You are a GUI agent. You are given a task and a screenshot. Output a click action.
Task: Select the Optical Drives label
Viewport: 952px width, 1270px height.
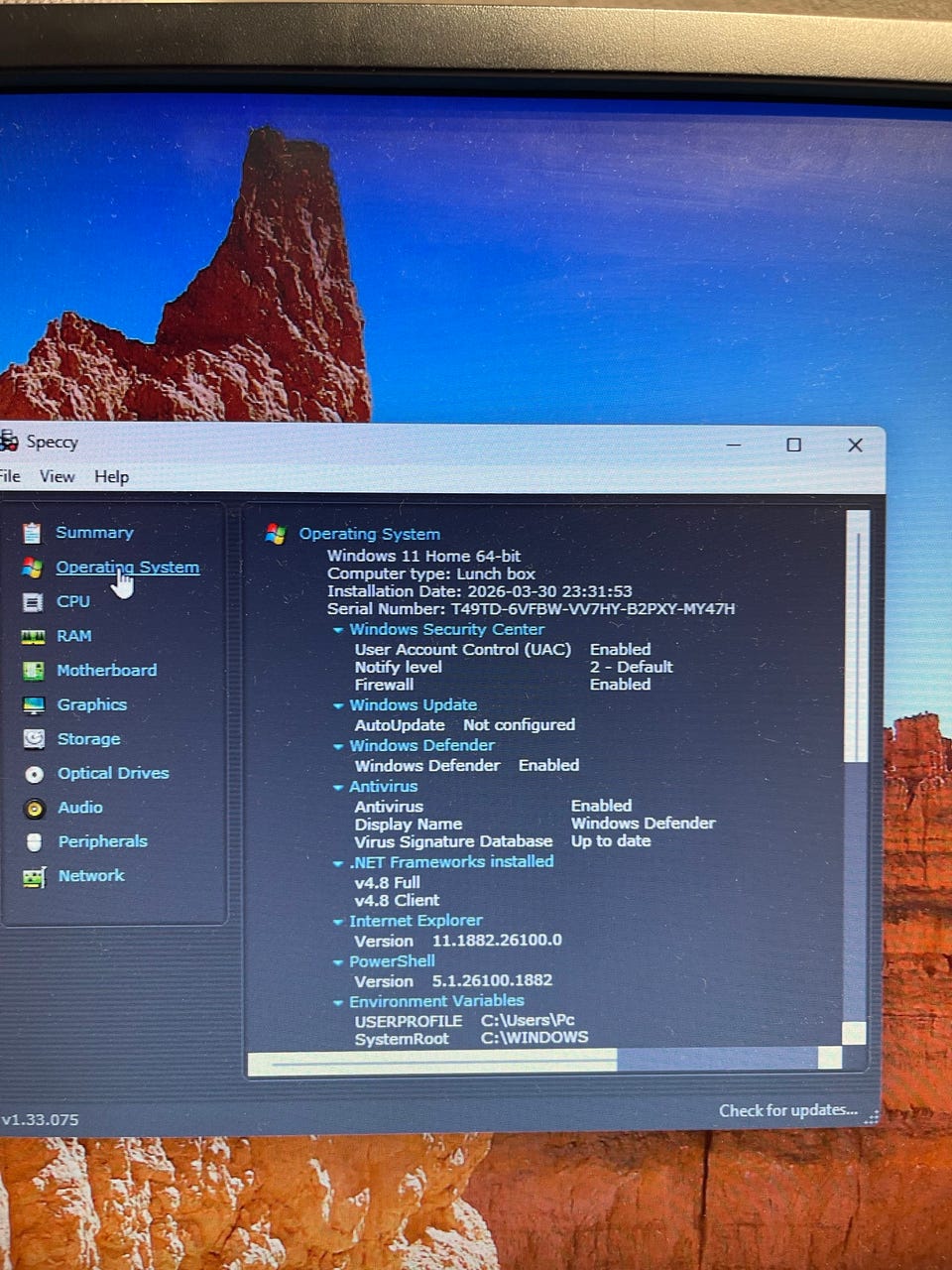pos(113,773)
